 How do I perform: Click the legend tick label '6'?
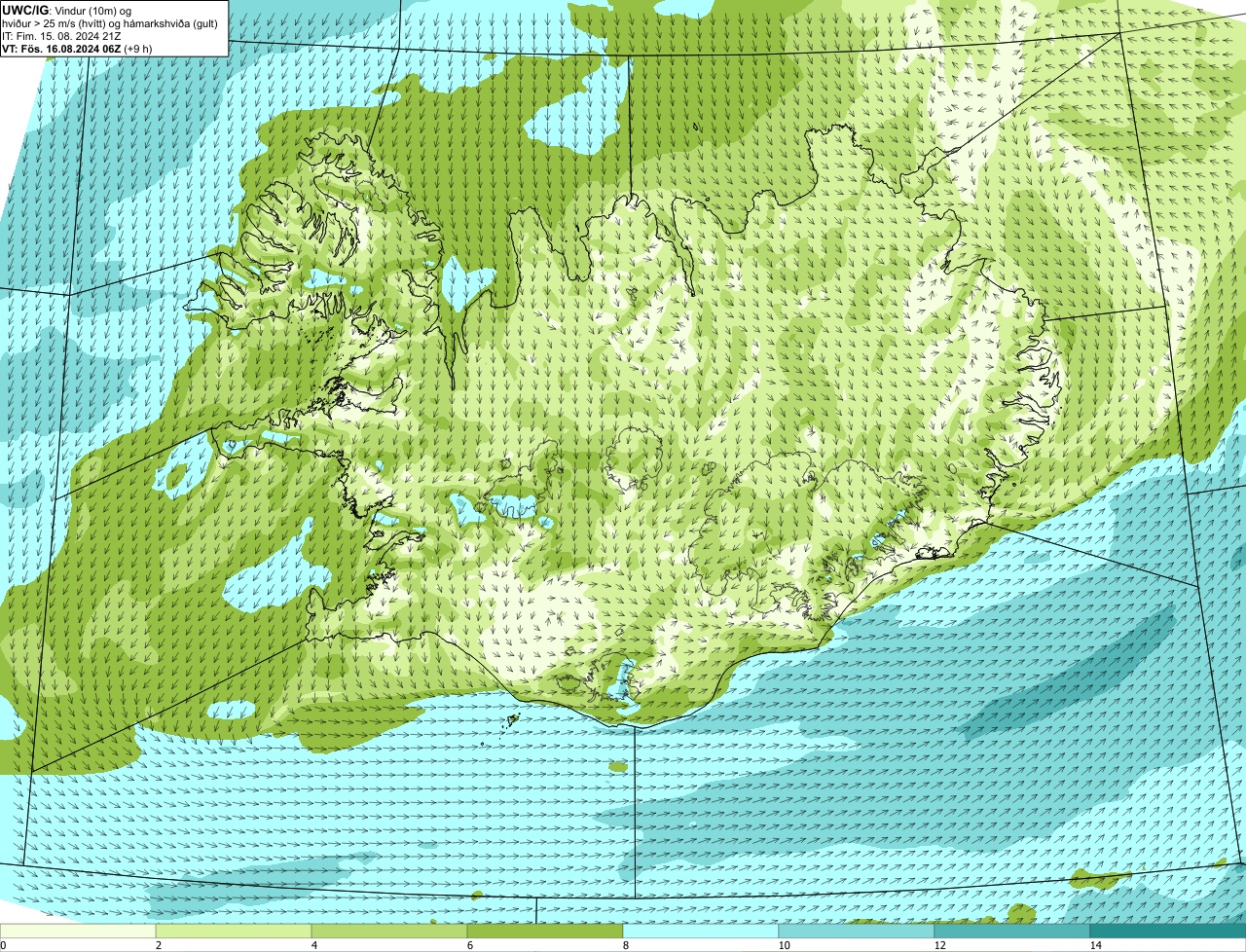[469, 945]
